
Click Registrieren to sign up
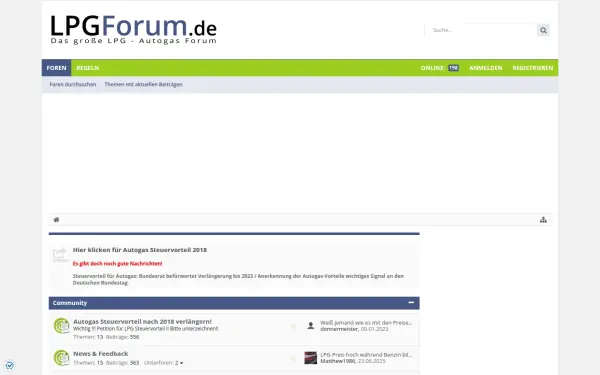533,68
